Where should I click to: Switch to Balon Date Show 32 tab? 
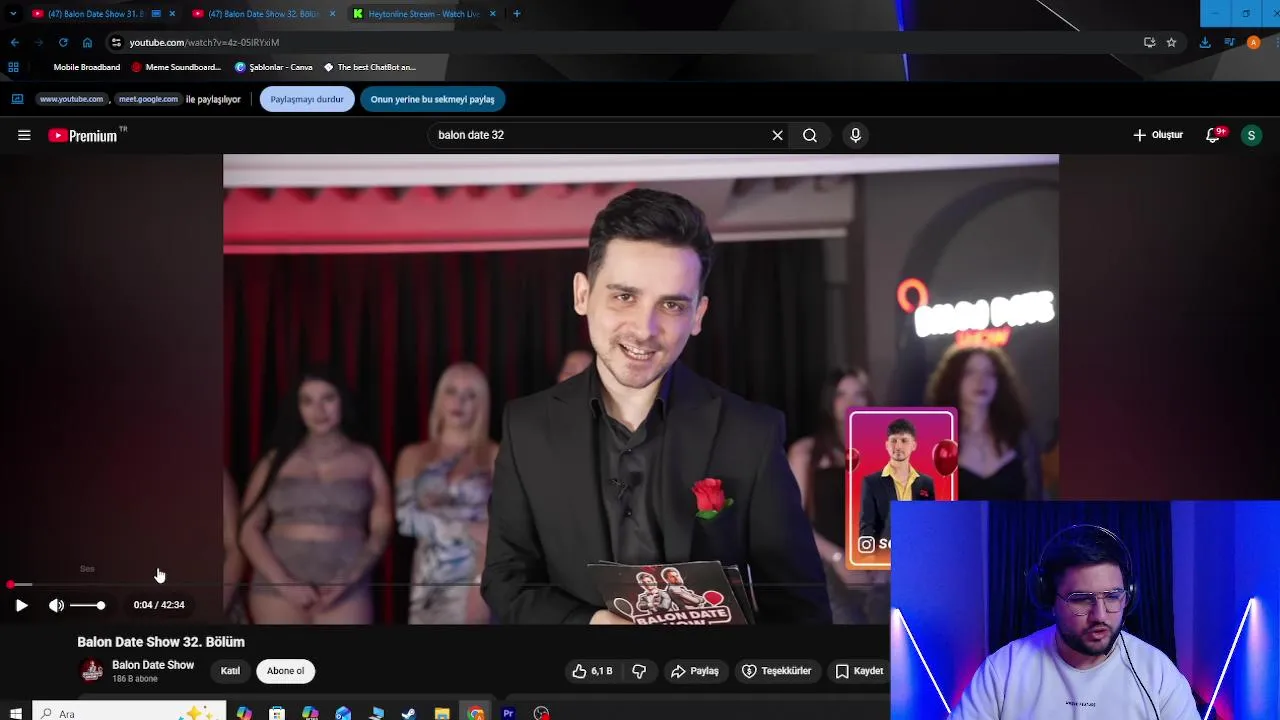click(262, 14)
